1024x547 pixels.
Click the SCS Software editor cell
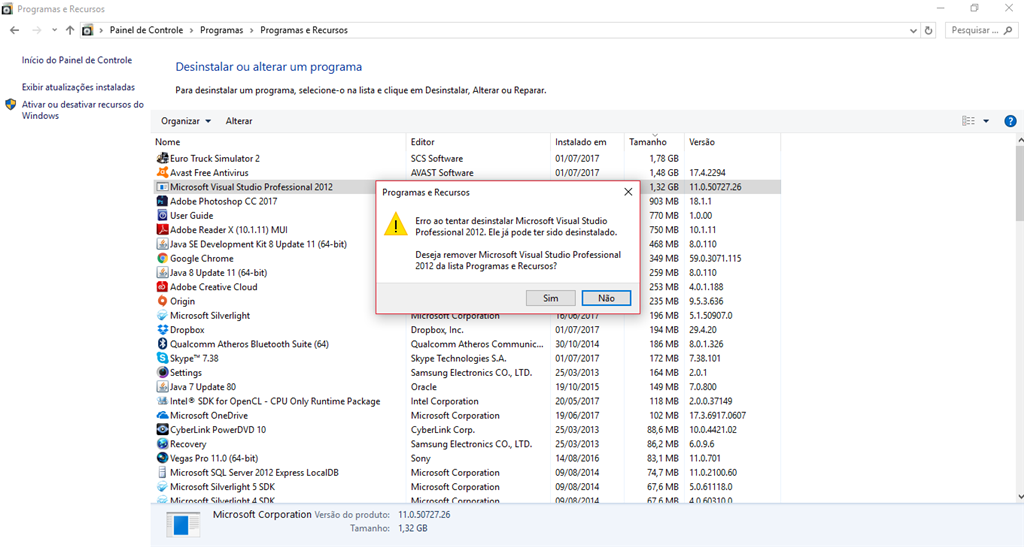[437, 158]
